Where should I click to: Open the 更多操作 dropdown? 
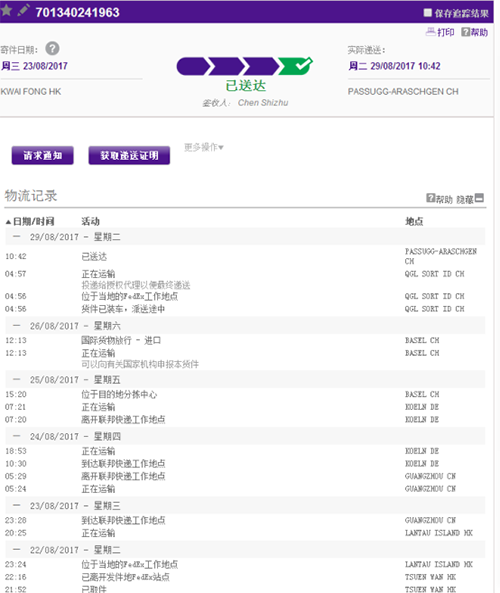tap(204, 147)
